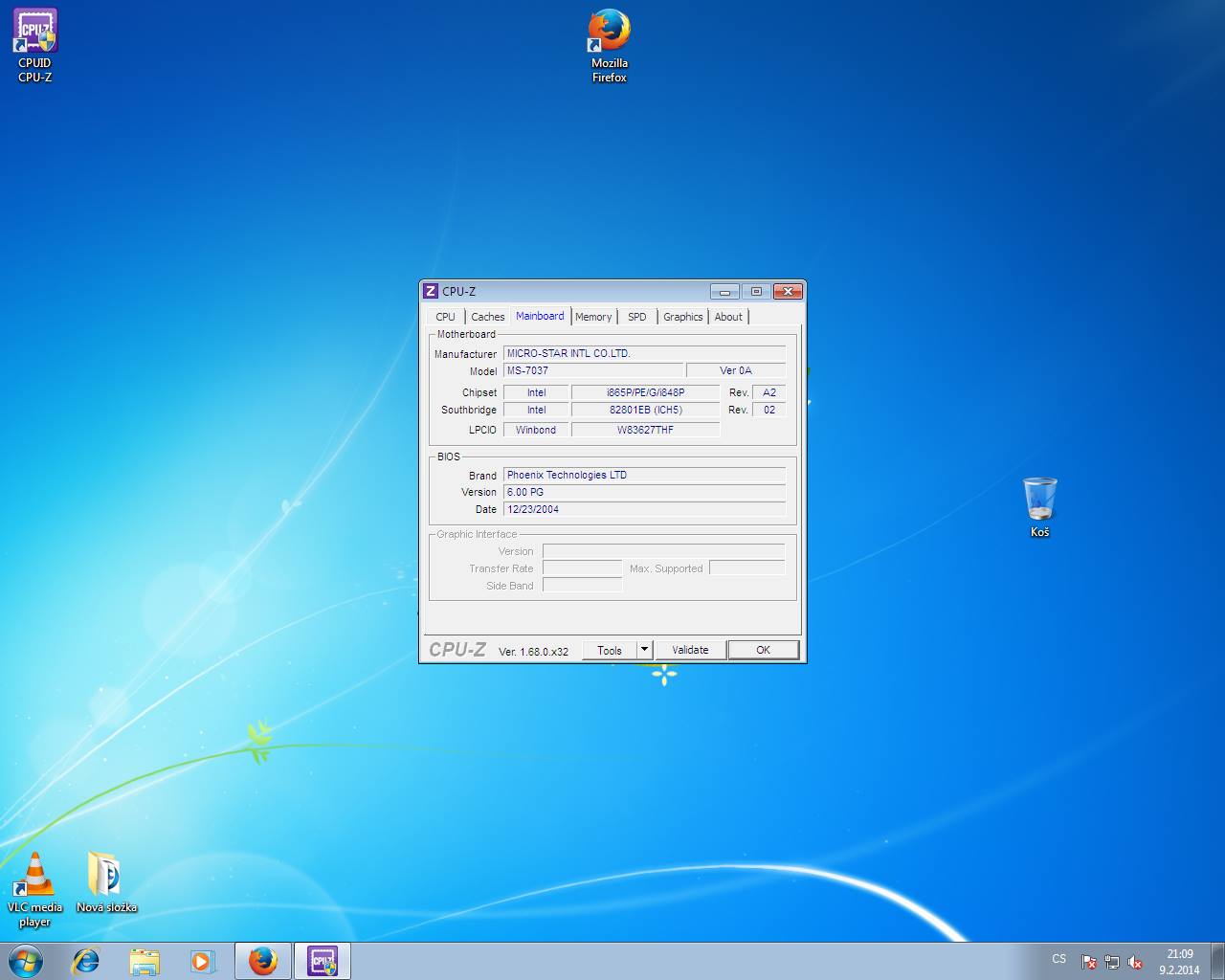Screen dimensions: 1225x980
Task: Open the SPD tab
Action: (x=637, y=317)
